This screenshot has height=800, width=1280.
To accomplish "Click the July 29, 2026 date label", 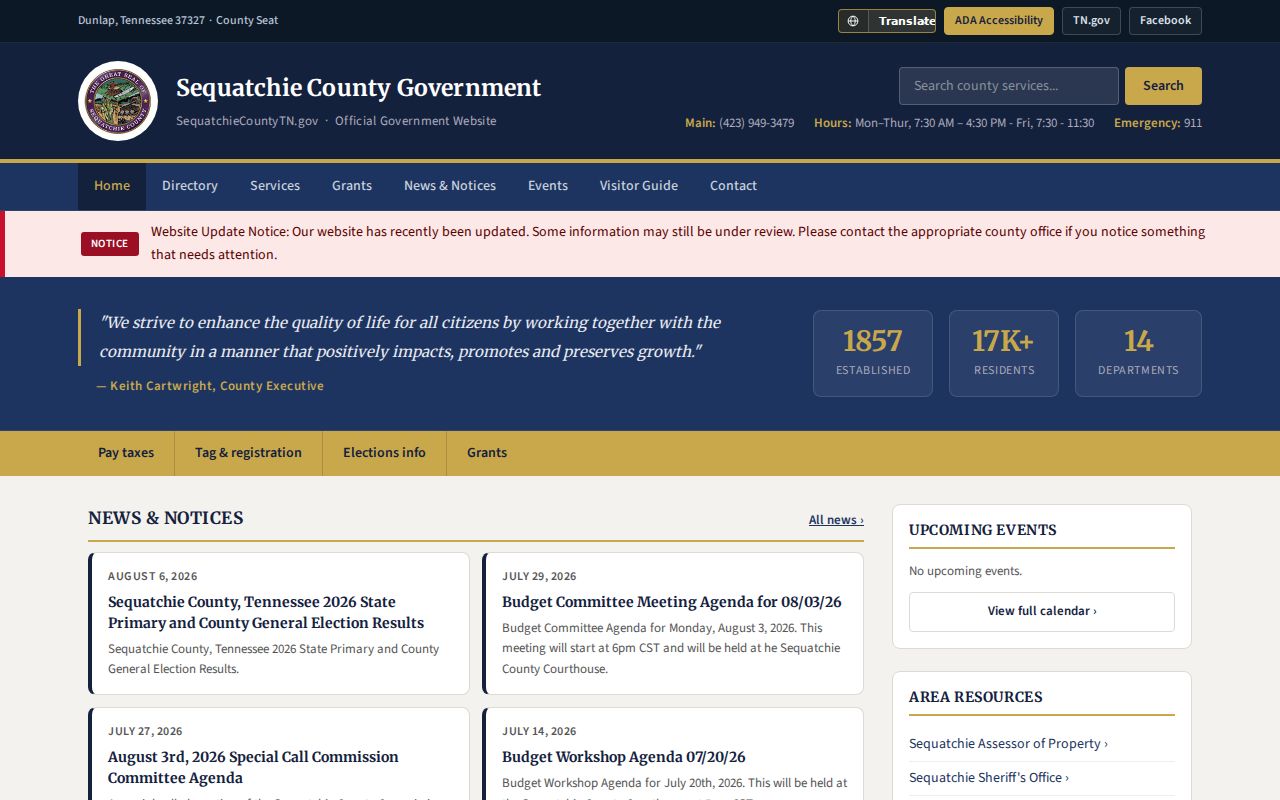I will click(539, 576).
